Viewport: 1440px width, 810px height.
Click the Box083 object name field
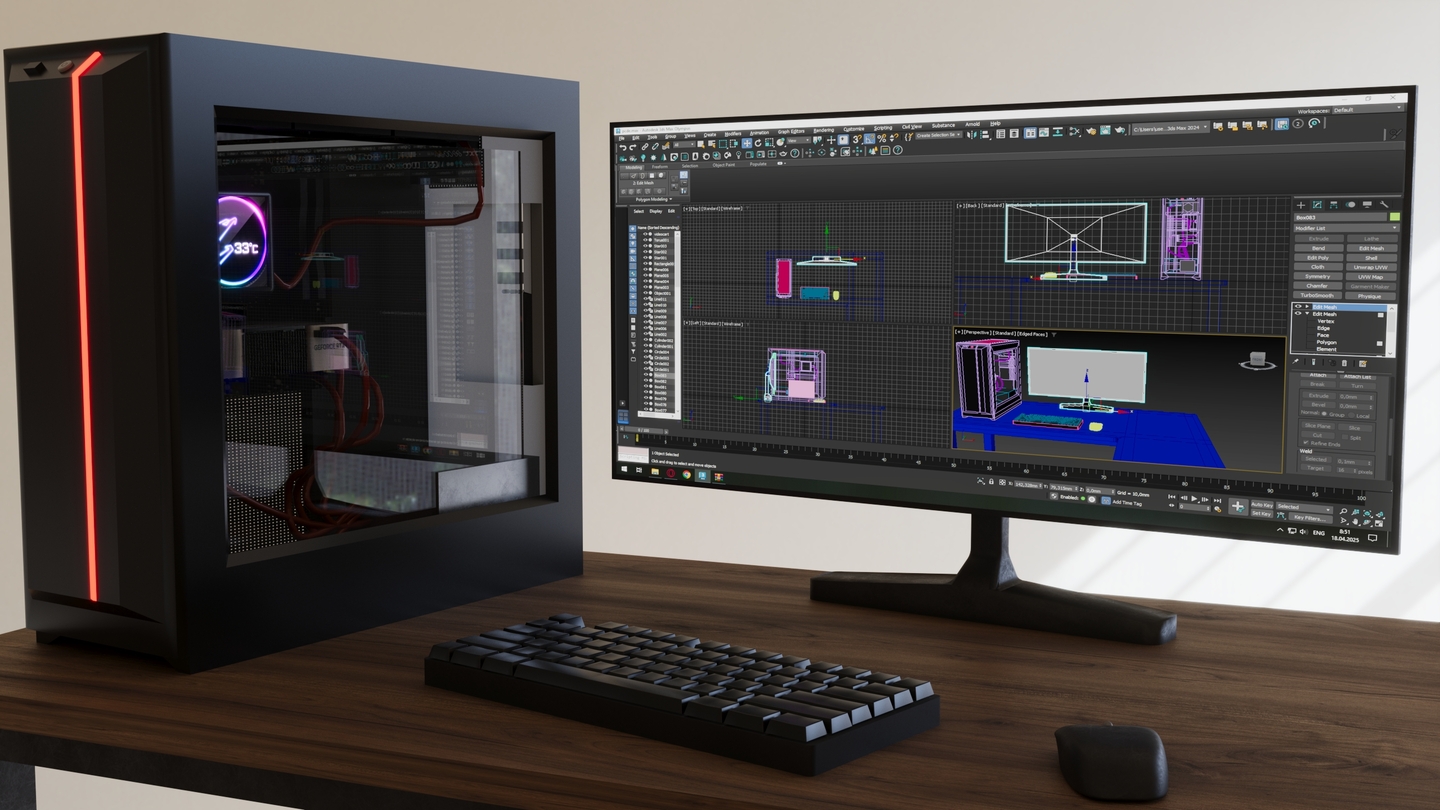point(1340,216)
